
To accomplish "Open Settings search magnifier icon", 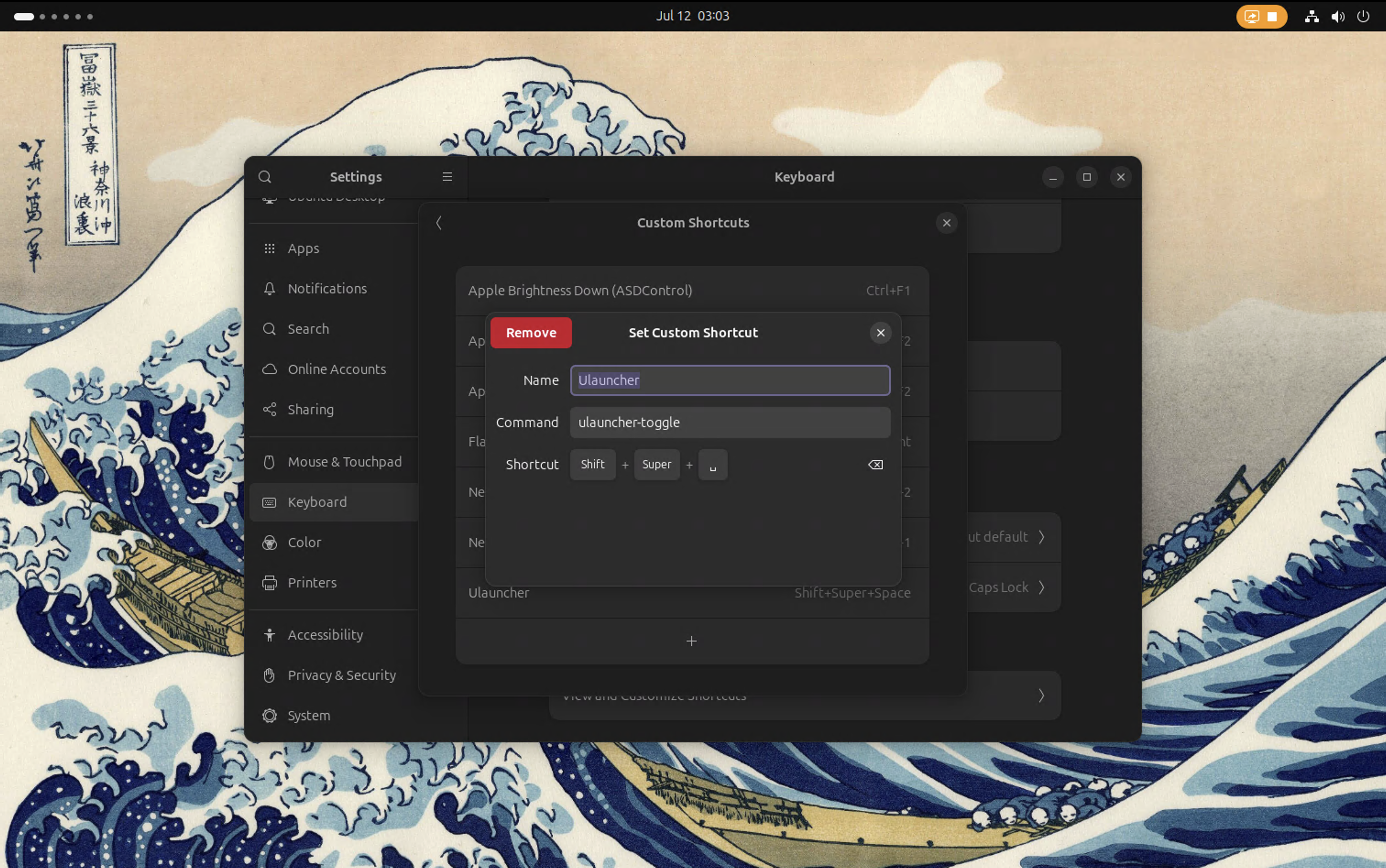I will pos(264,177).
